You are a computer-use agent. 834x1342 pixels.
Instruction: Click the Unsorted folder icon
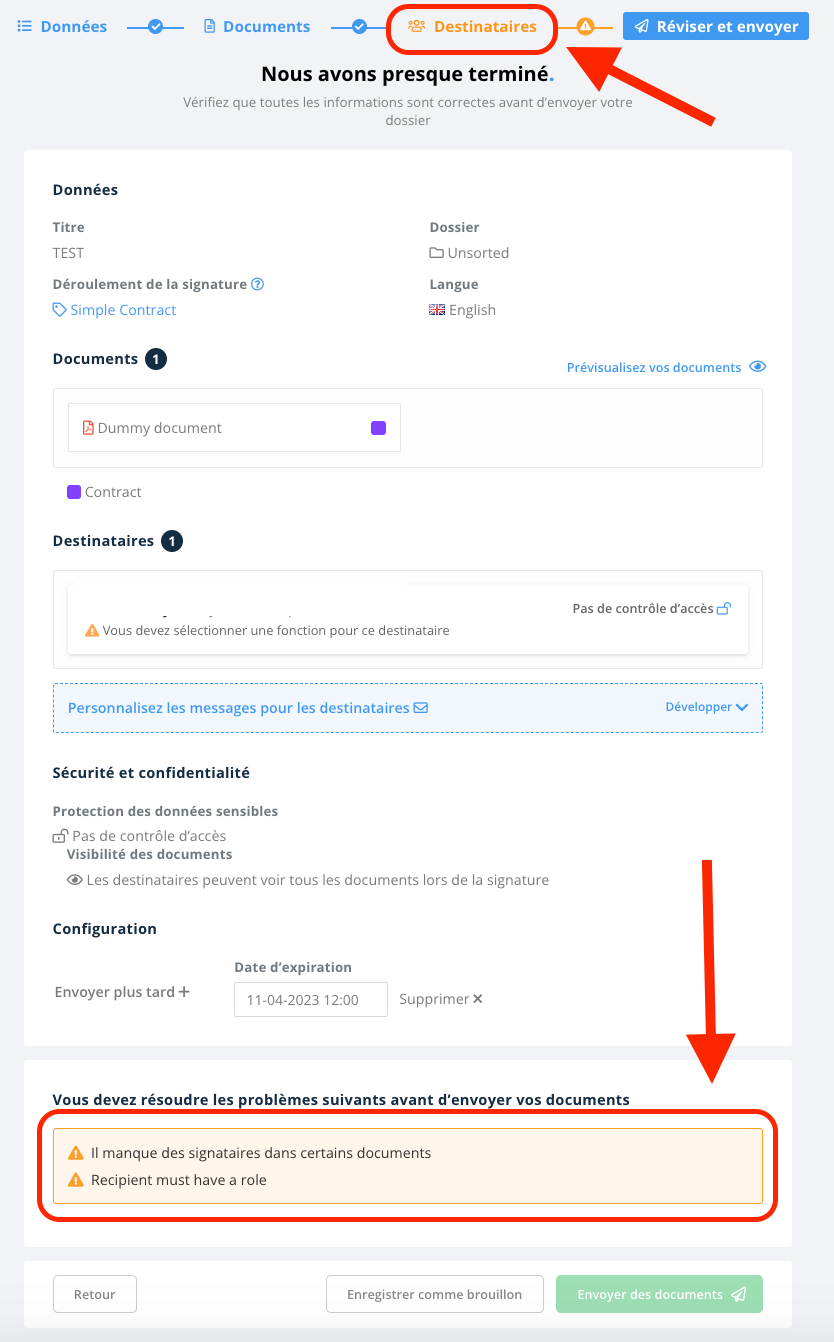[x=437, y=253]
